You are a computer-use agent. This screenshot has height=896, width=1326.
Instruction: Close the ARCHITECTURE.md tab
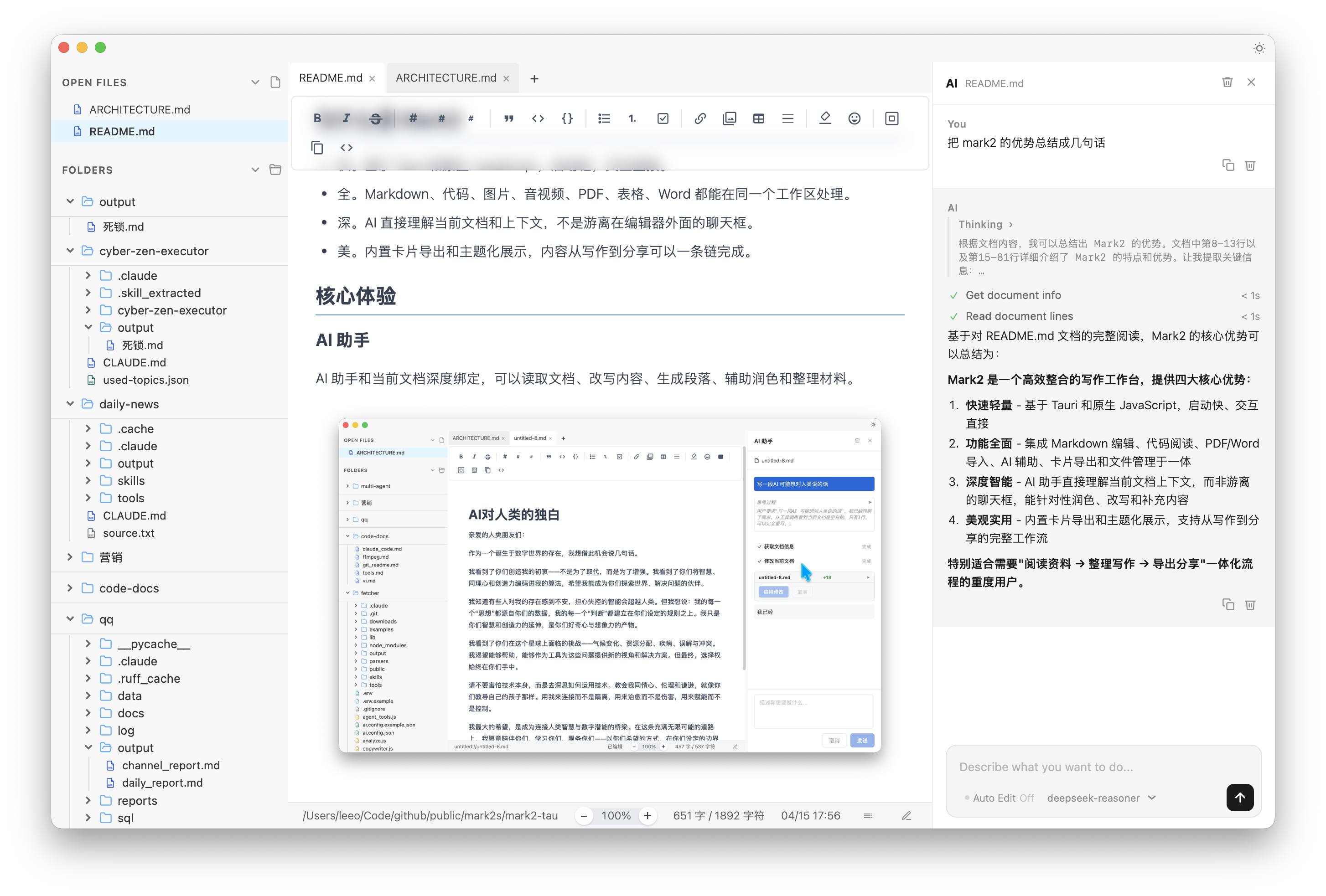[x=506, y=79]
